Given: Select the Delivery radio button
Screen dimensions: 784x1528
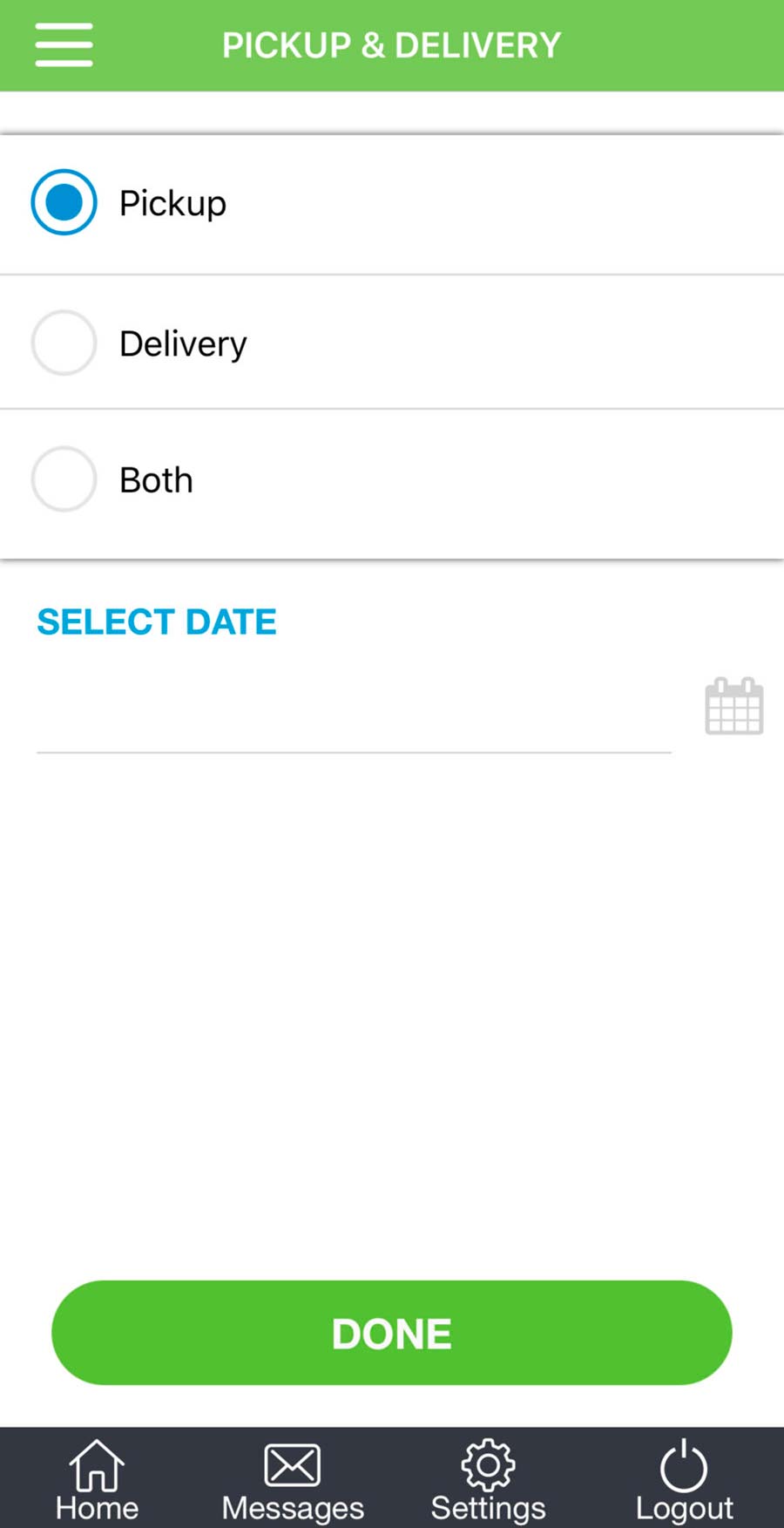Looking at the screenshot, I should click(x=63, y=343).
